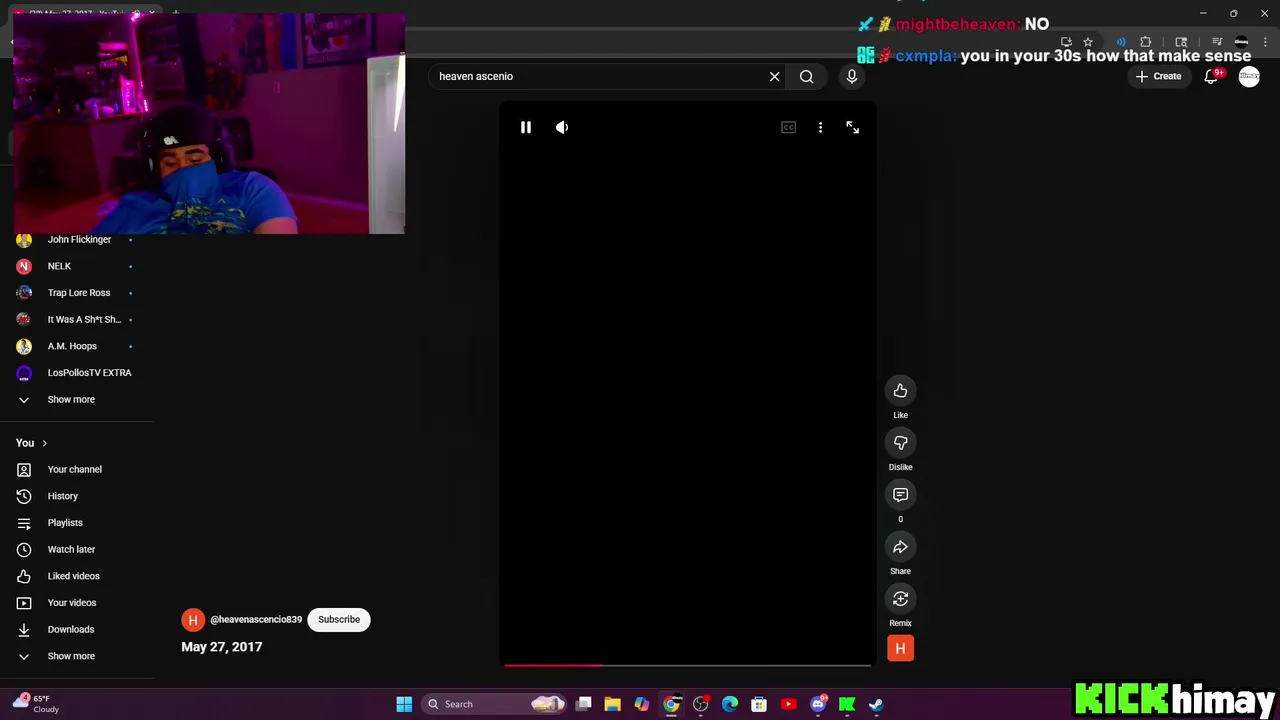Switch to OBS Studio in the taskbar

click(x=700, y=705)
